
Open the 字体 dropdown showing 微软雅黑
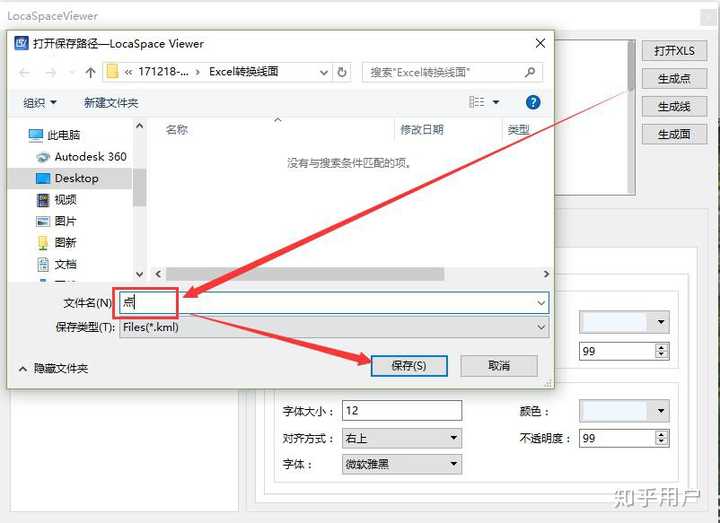402,464
